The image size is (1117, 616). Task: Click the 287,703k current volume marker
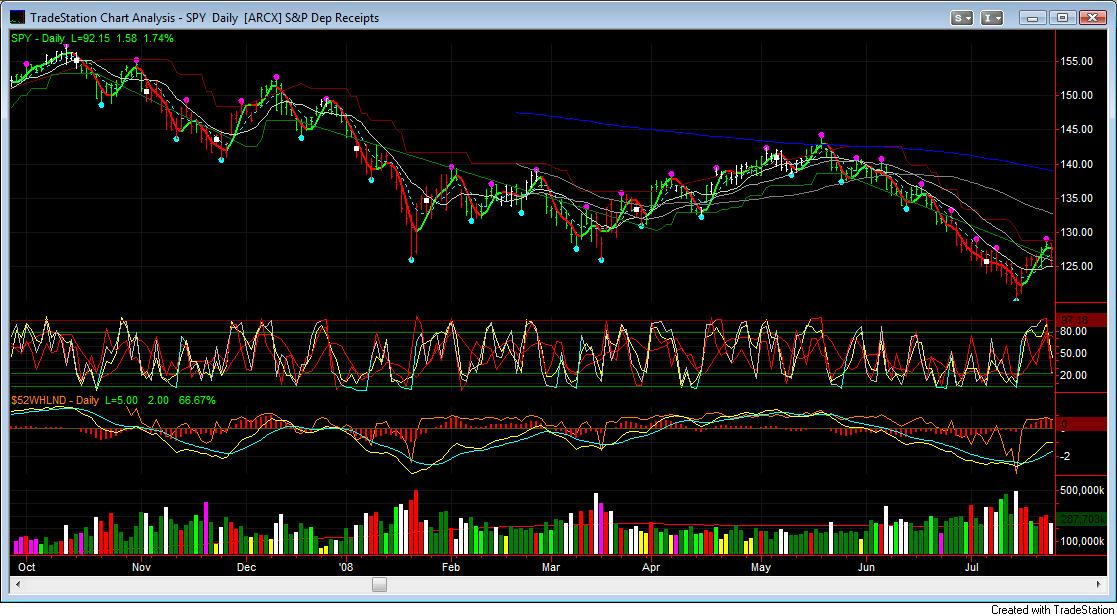tap(1083, 518)
